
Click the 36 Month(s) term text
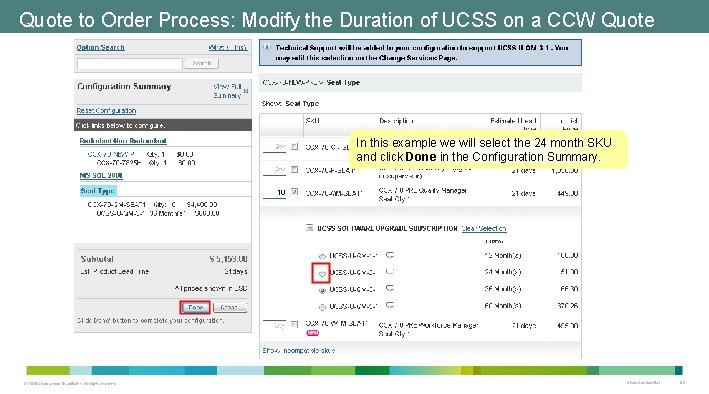click(503, 289)
